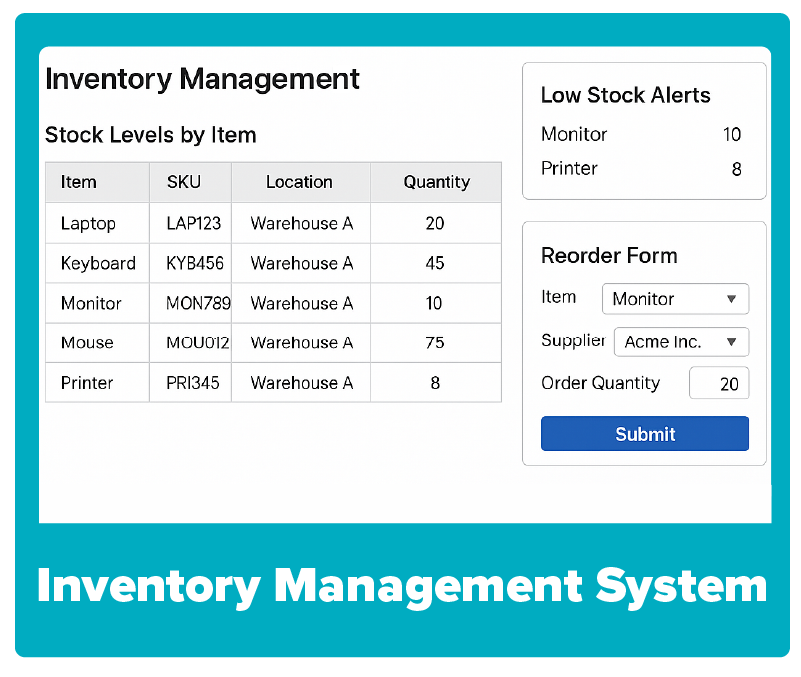
Task: Click the Order Quantity input field
Action: 718,382
